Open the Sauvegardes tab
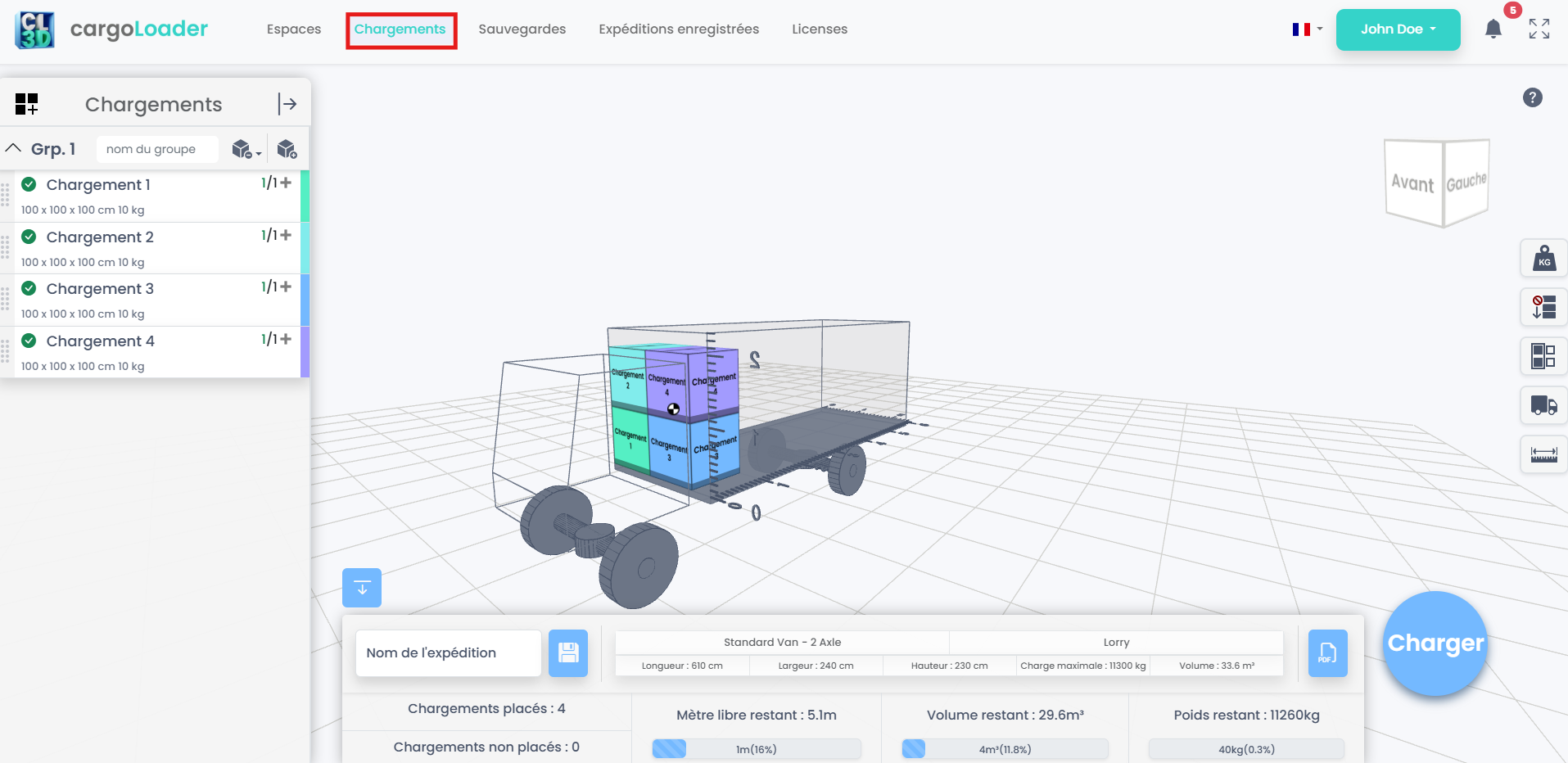This screenshot has width=1568, height=763. (522, 29)
